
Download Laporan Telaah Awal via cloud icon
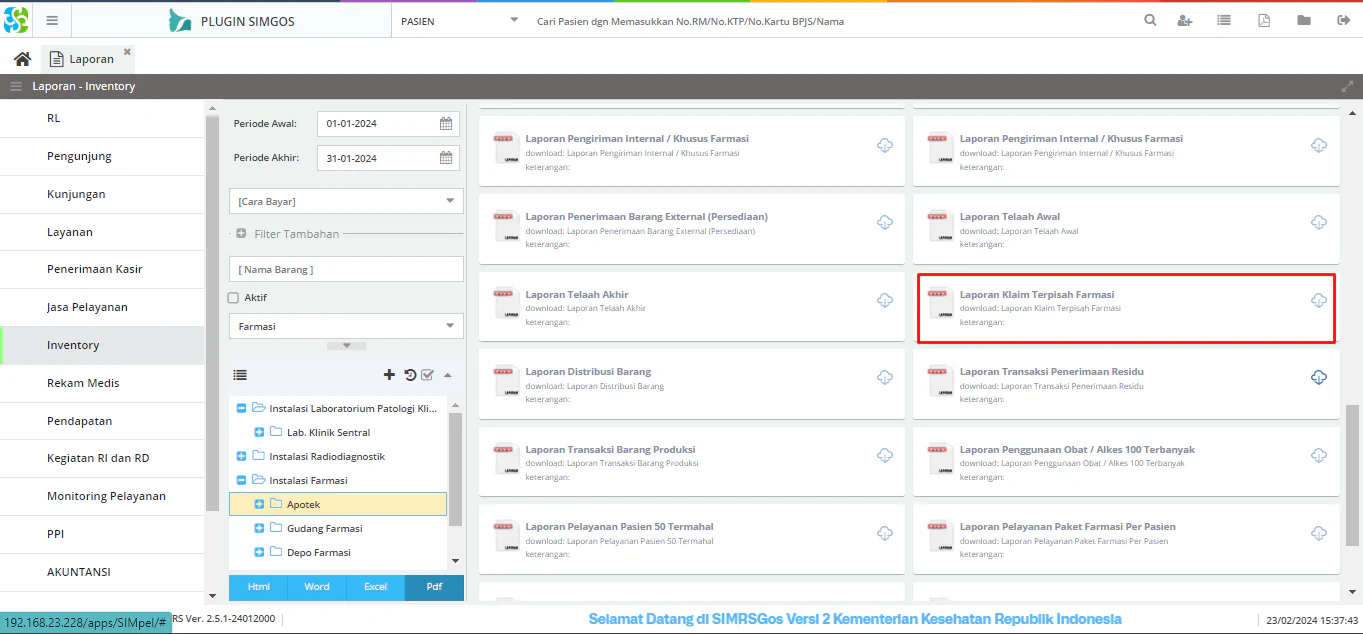(x=1318, y=222)
